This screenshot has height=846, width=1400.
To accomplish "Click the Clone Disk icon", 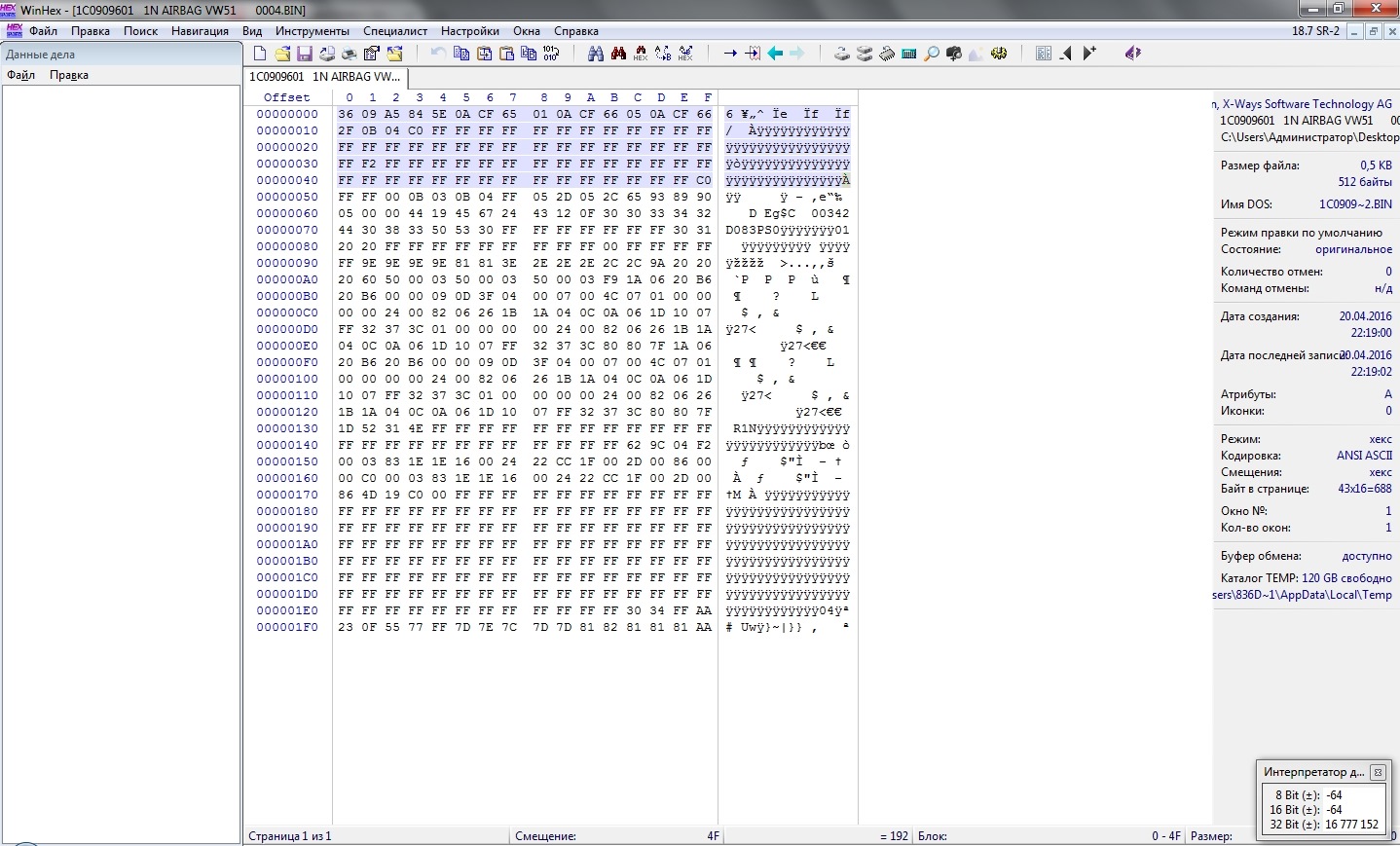I will pos(865,54).
